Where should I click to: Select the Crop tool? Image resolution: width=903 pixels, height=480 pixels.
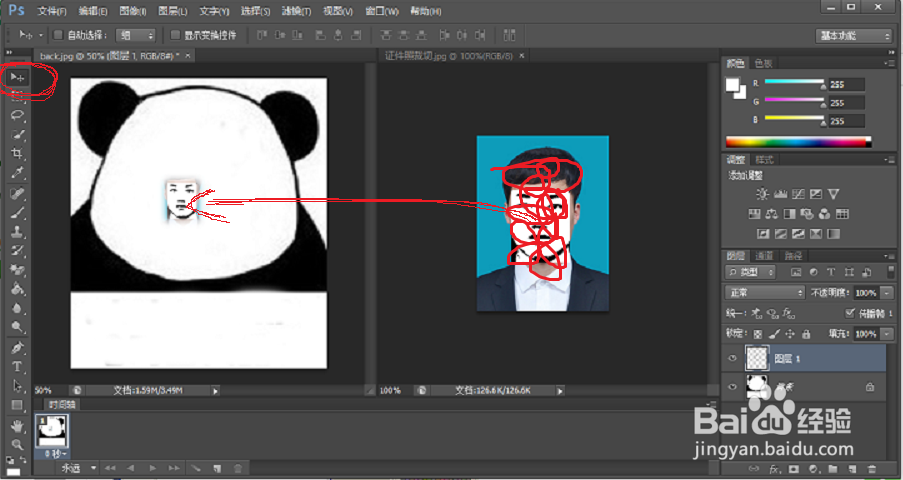(x=17, y=153)
